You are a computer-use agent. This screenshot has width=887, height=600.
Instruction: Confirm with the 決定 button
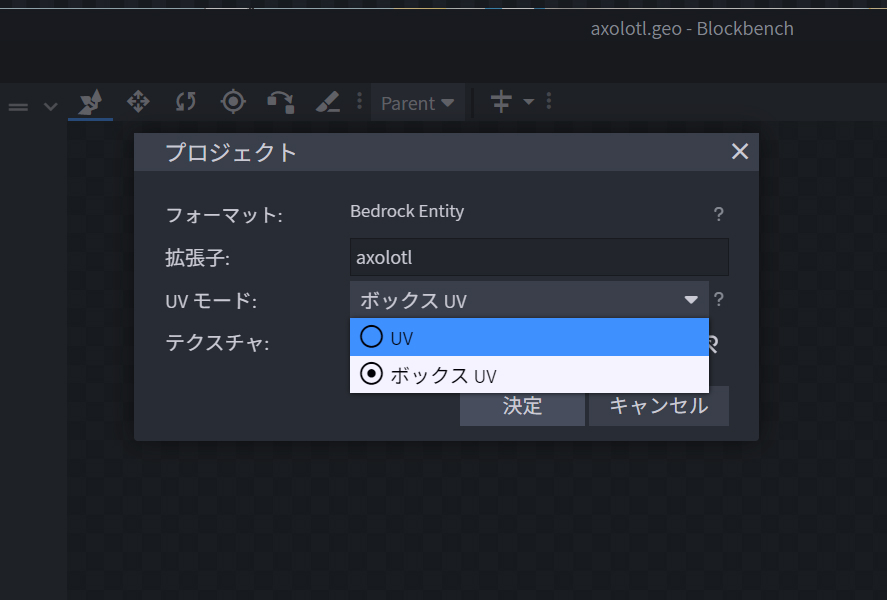click(522, 406)
